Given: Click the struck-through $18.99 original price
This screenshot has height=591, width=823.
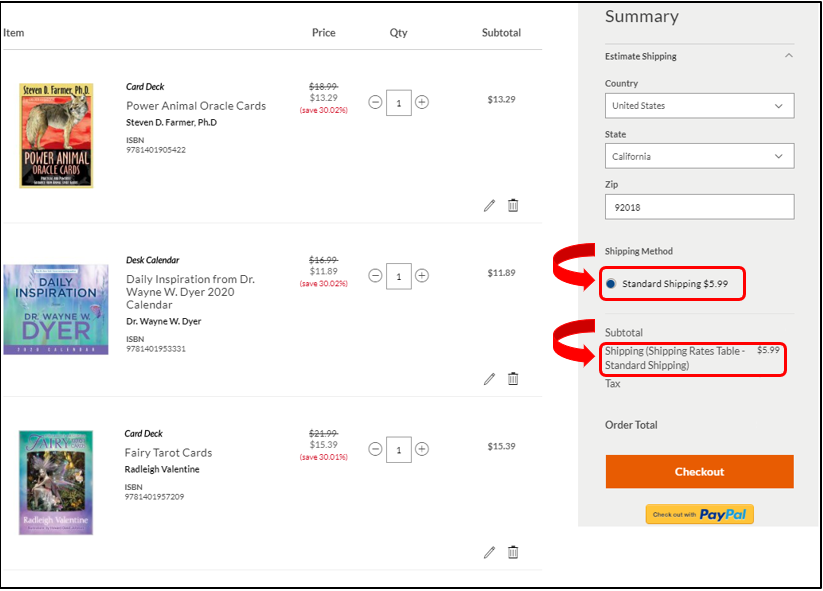Looking at the screenshot, I should pyautogui.click(x=323, y=87).
